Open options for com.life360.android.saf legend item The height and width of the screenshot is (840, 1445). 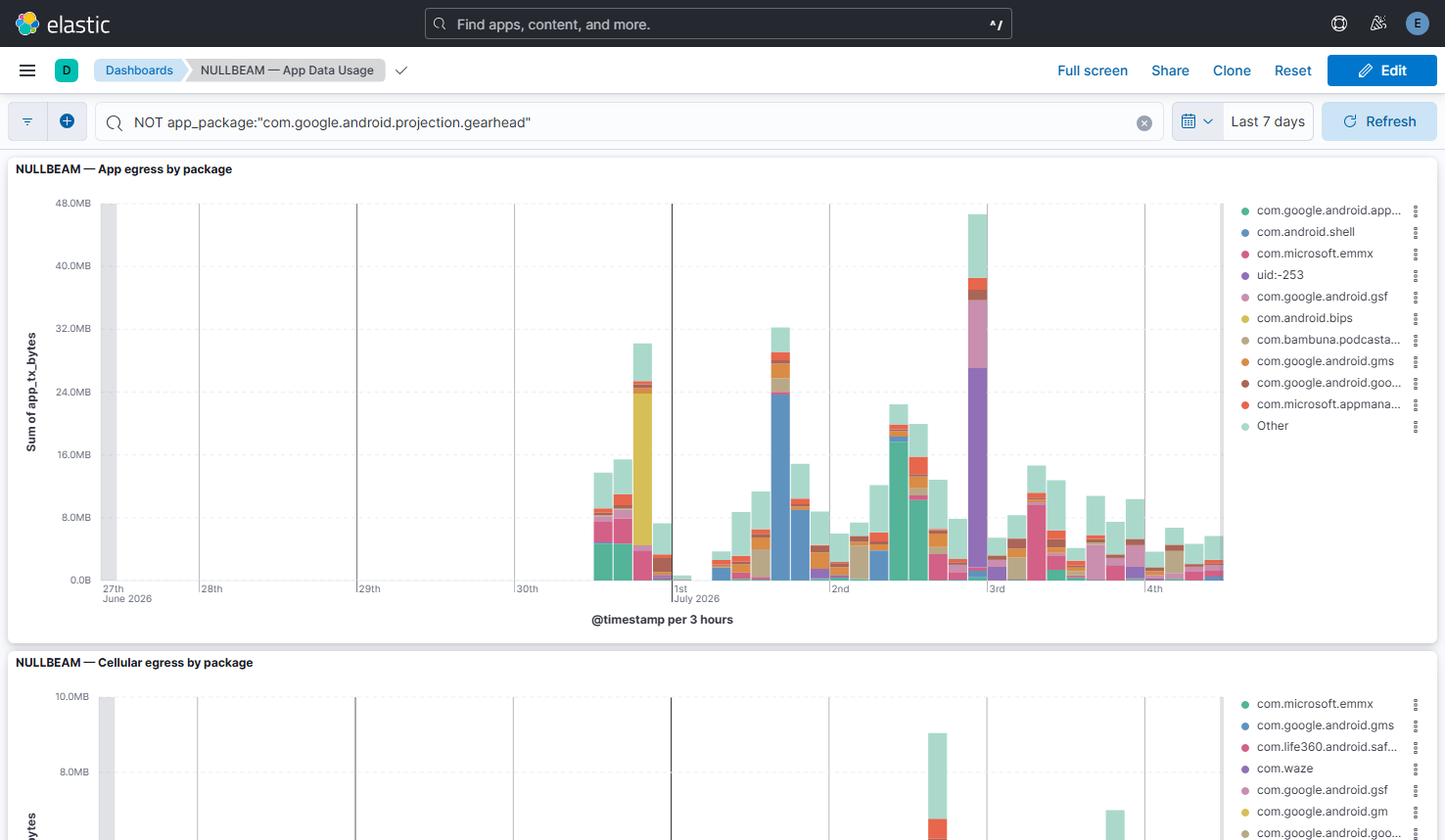point(1416,747)
